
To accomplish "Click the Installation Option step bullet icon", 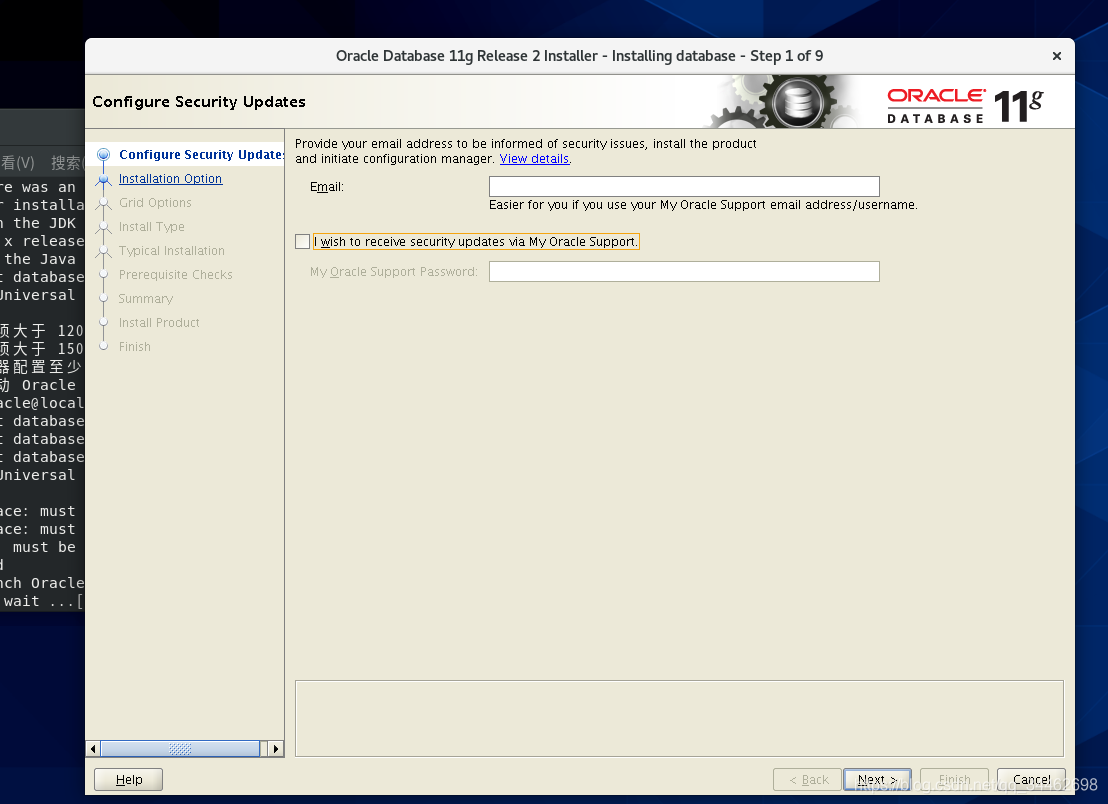I will 104,179.
